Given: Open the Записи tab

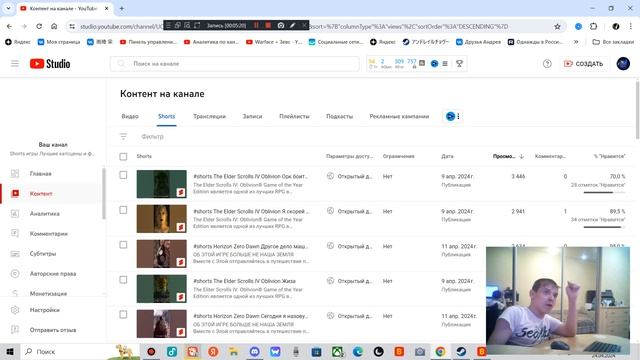Looking at the screenshot, I should point(252,116).
